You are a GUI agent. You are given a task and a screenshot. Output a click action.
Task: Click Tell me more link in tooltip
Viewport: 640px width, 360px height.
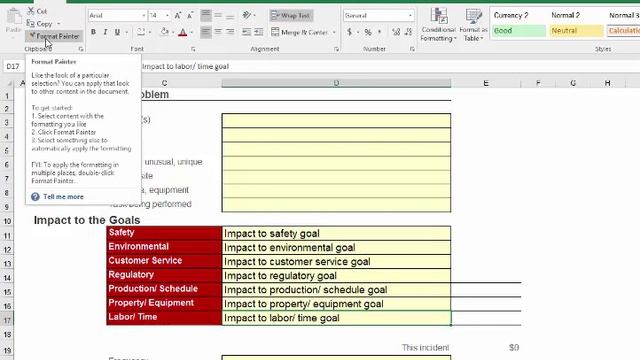point(63,197)
